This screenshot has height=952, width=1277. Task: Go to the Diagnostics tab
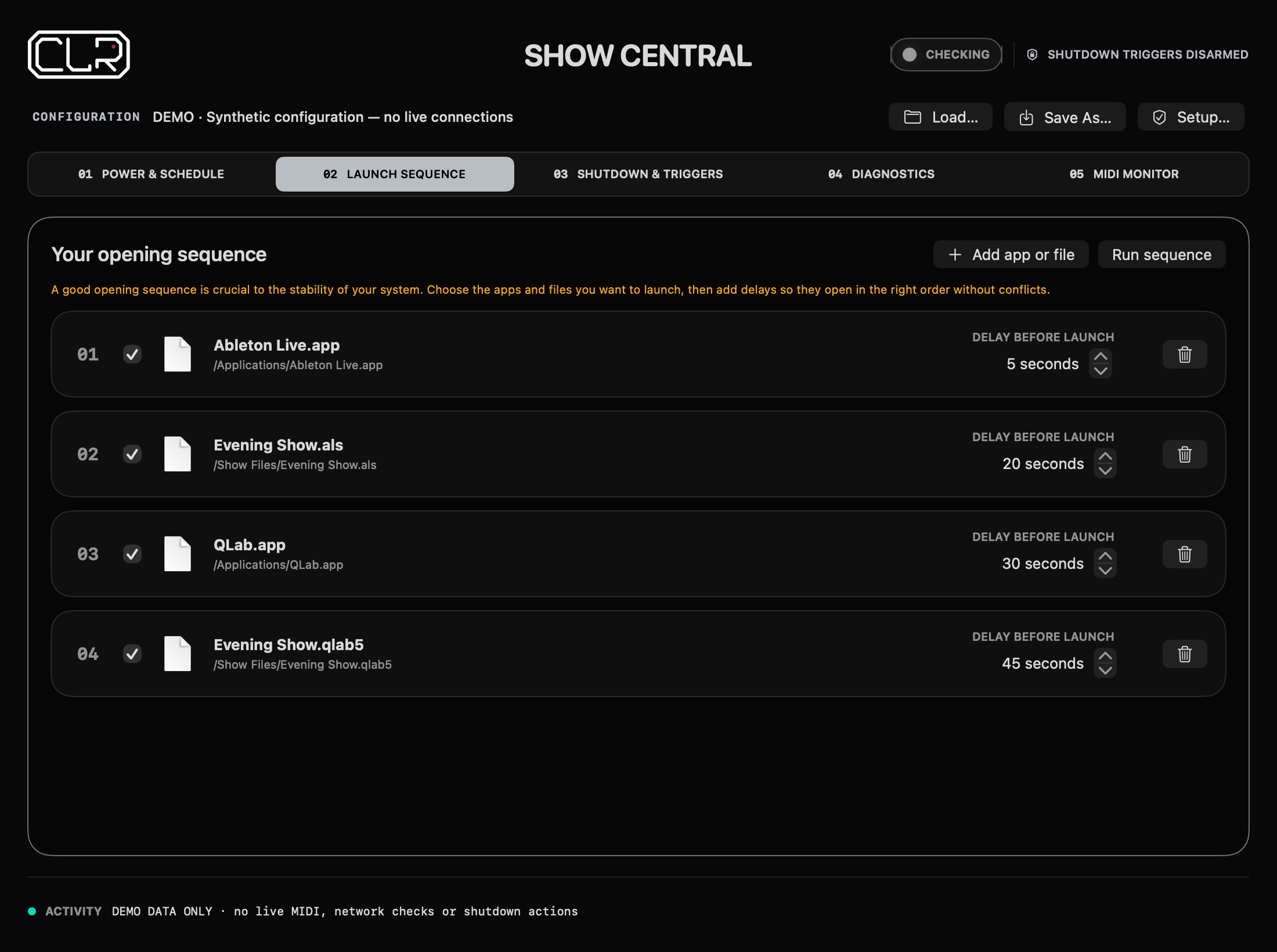[881, 174]
